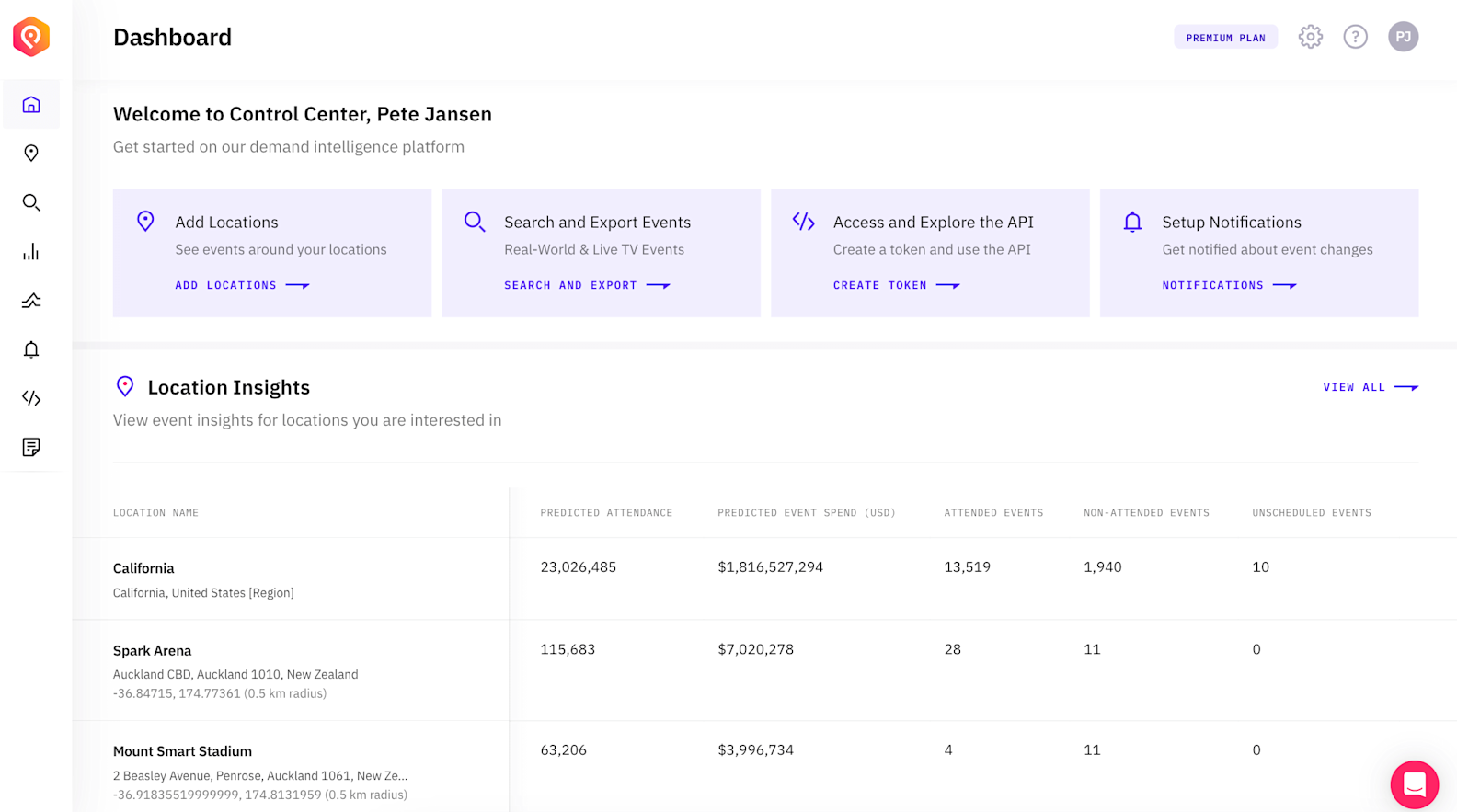The height and width of the screenshot is (812, 1457).
Task: Click the Premium Plan badge
Action: (x=1225, y=38)
